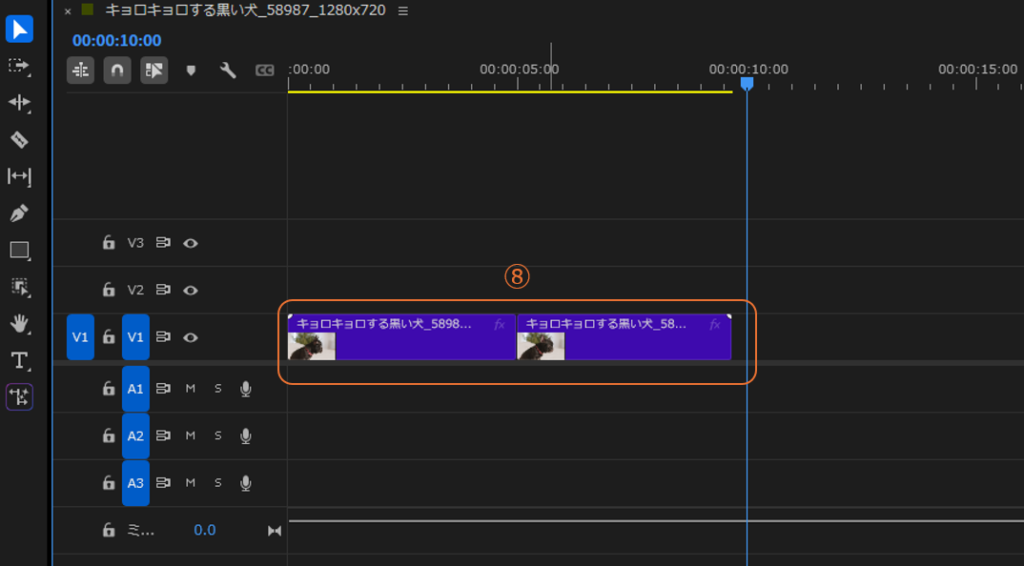
Task: Switch to the Hand tool
Action: tap(19, 323)
